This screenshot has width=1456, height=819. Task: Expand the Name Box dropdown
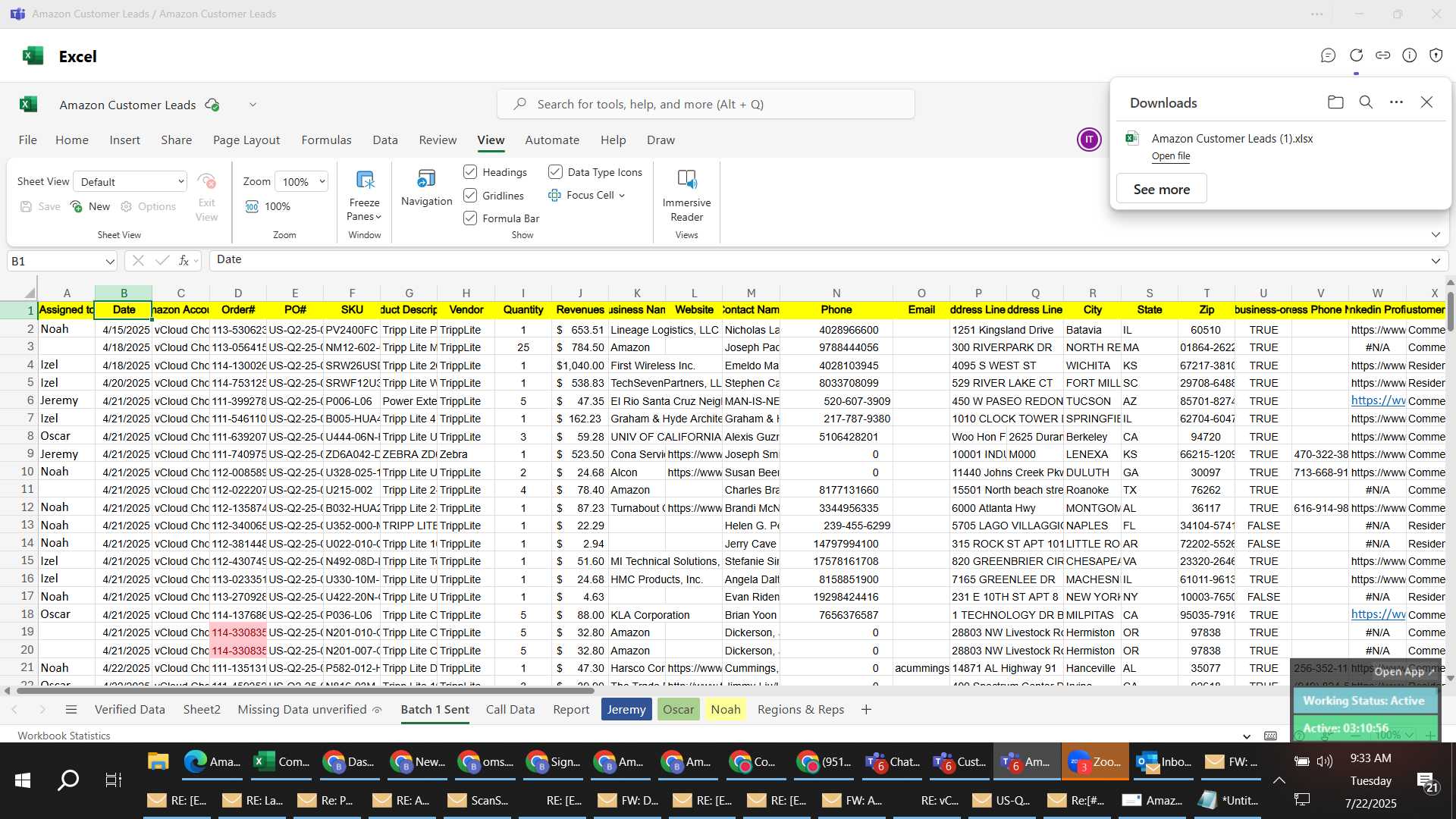tap(110, 261)
